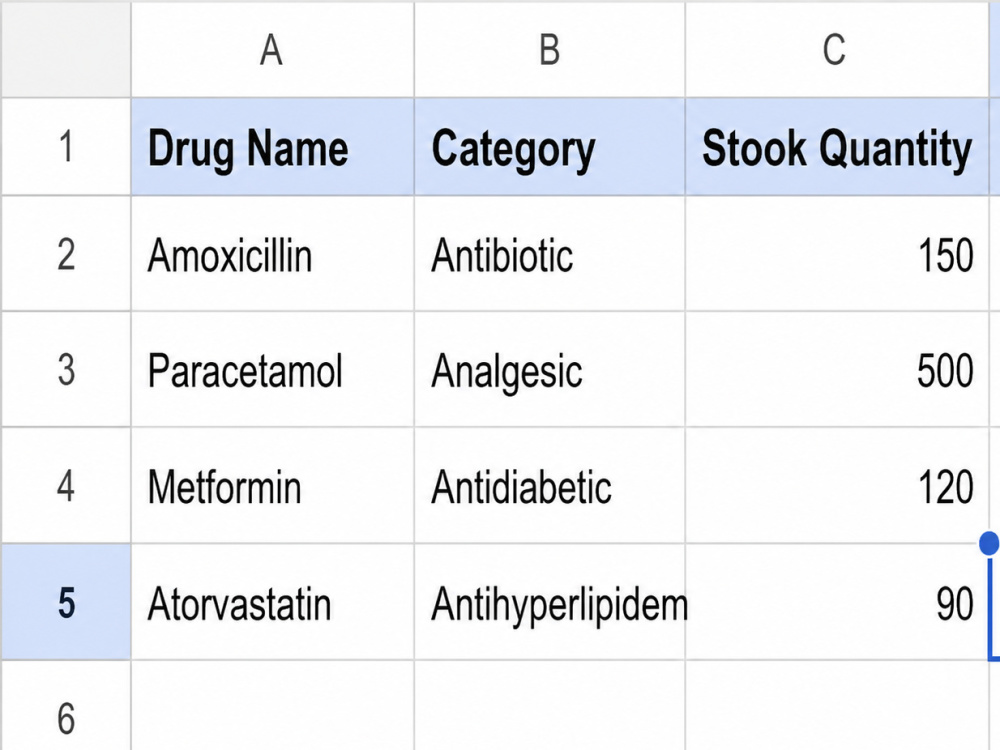1000x750 pixels.
Task: Click the select-all corner box
Action: [x=66, y=50]
